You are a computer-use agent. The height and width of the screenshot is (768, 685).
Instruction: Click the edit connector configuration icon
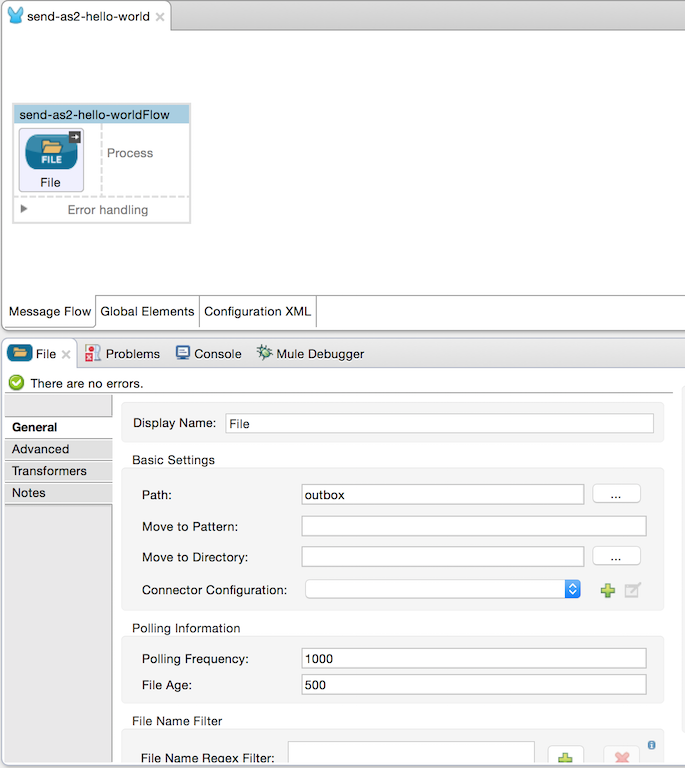pyautogui.click(x=632, y=590)
